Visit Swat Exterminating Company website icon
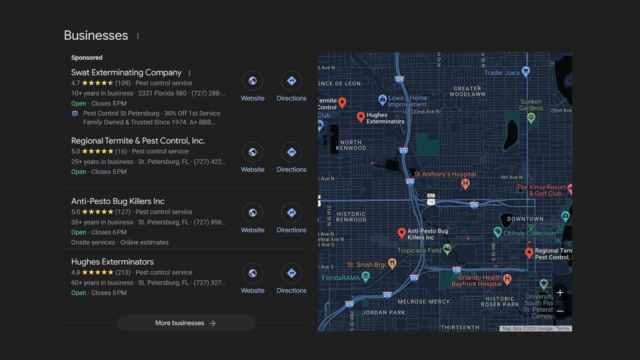Screen dimensions: 640x360 point(253,81)
